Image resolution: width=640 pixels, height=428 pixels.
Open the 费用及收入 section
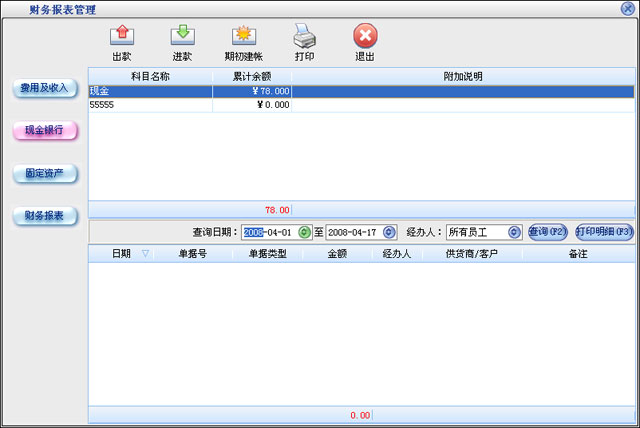click(x=45, y=88)
